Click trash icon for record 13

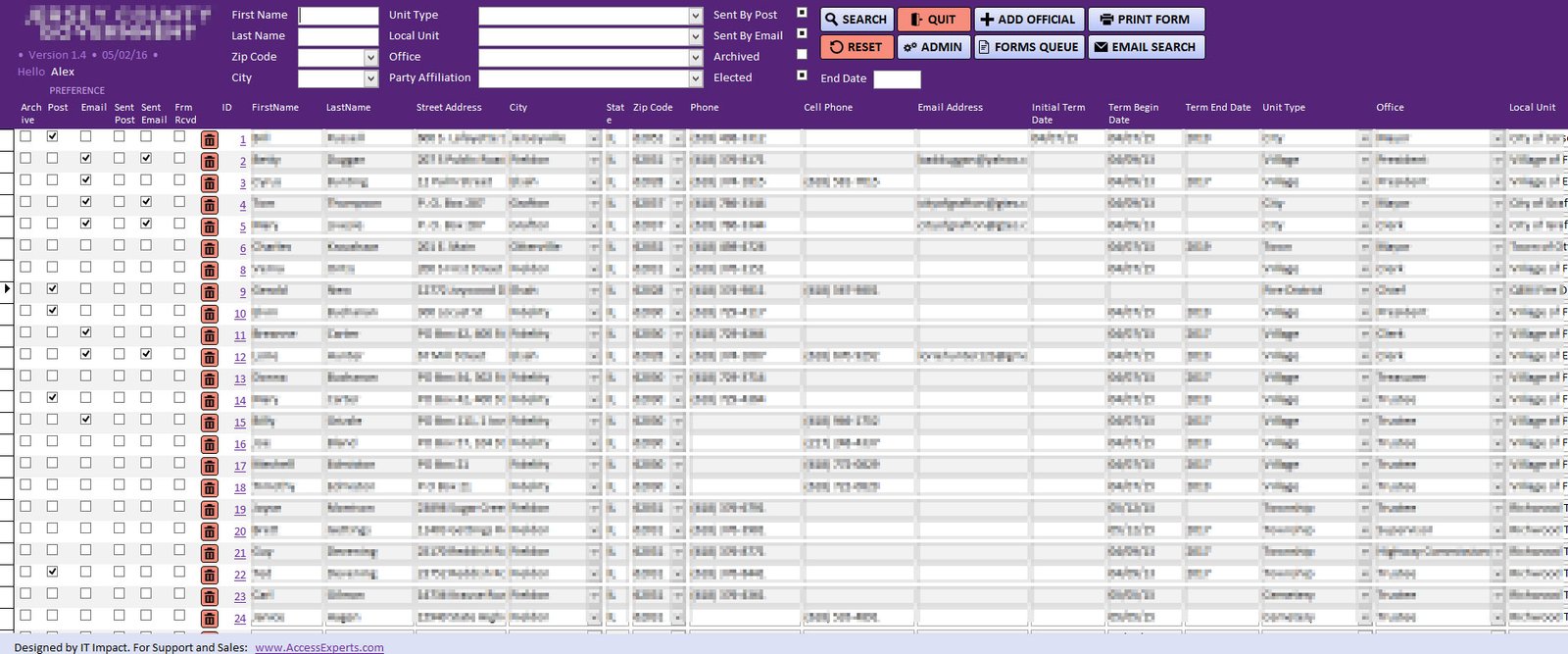click(x=210, y=379)
